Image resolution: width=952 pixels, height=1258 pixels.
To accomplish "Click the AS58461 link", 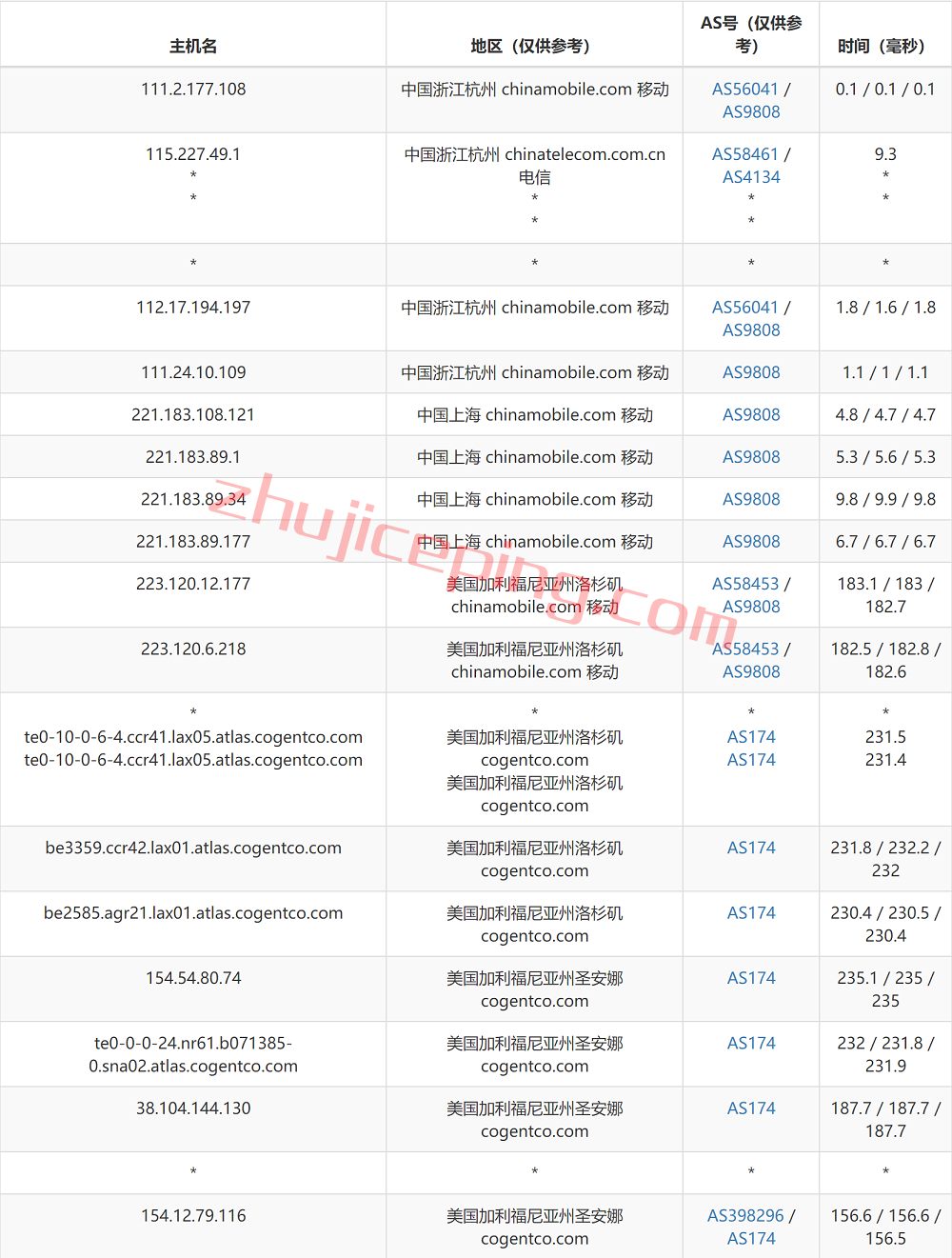I will [x=745, y=153].
